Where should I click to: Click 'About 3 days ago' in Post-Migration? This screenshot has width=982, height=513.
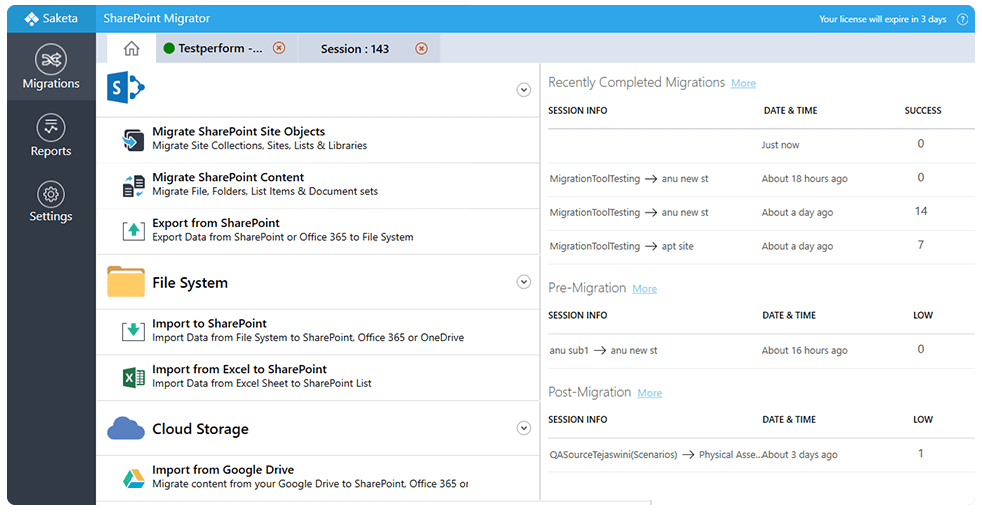pyautogui.click(x=799, y=455)
